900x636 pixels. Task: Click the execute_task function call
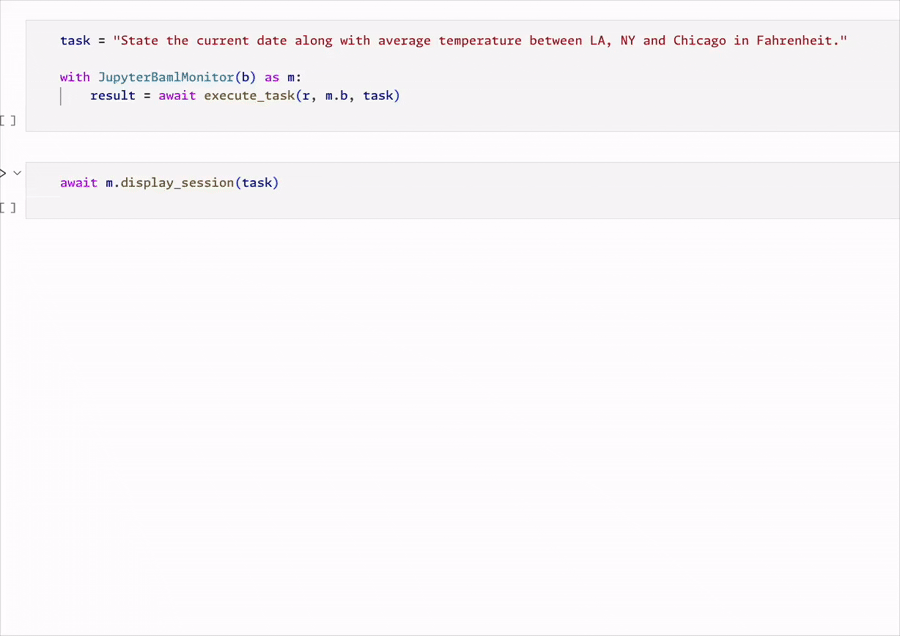coord(249,96)
